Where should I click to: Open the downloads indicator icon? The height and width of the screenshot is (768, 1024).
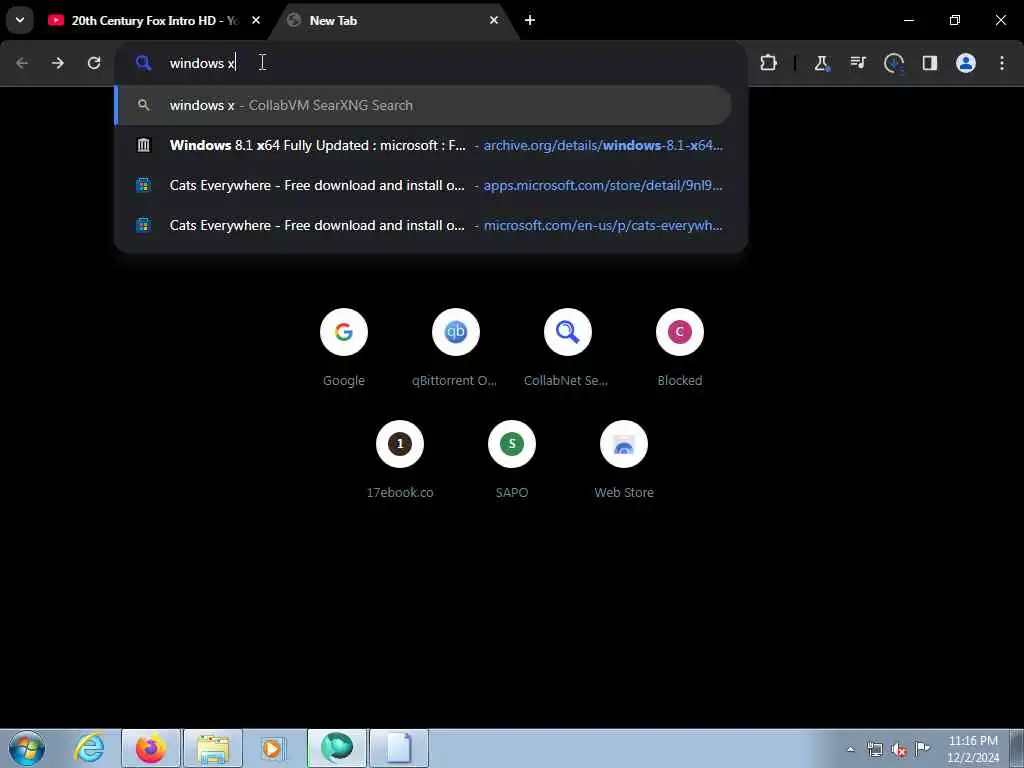click(893, 63)
